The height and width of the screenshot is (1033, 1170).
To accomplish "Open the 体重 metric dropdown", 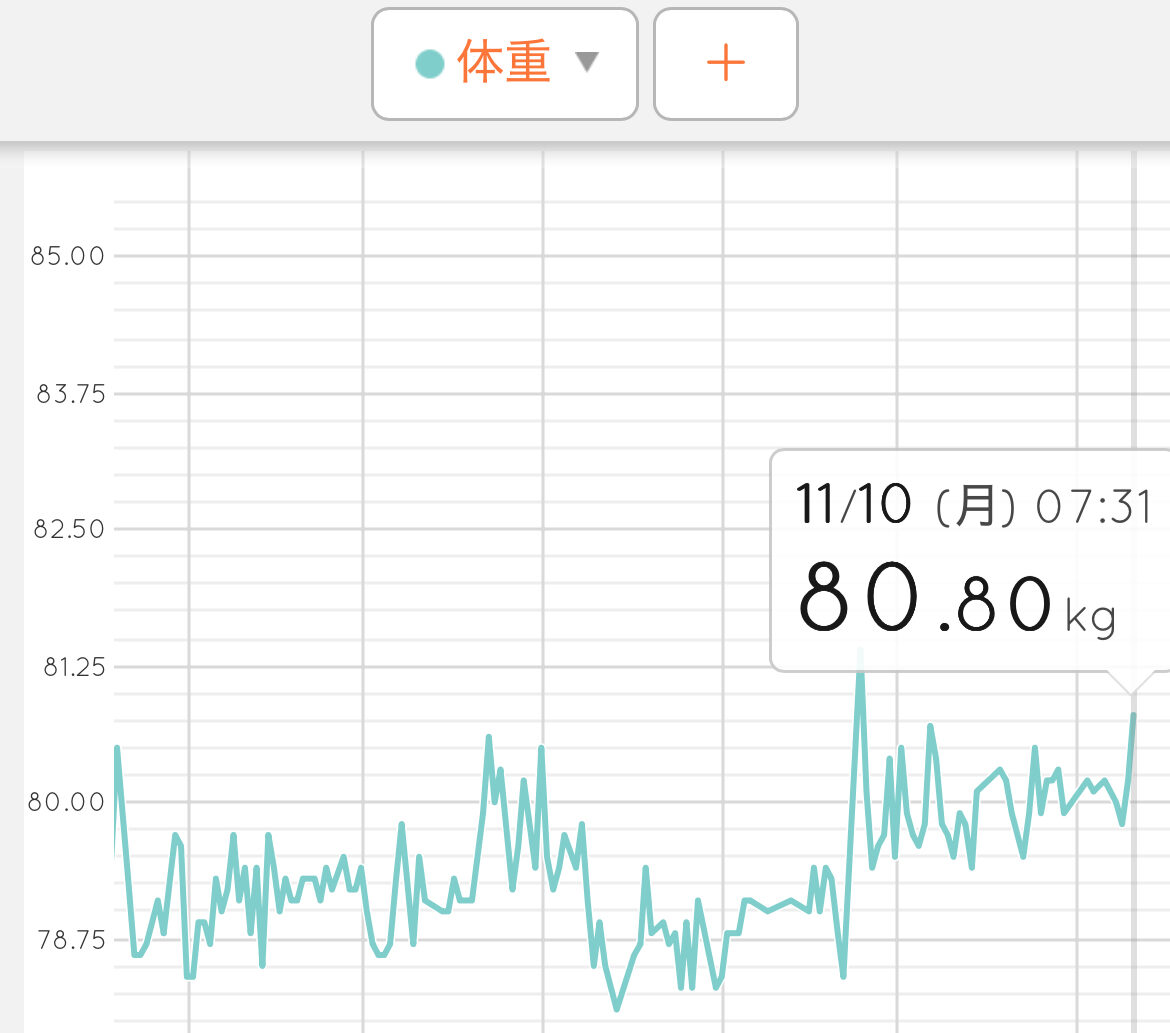I will [x=504, y=64].
